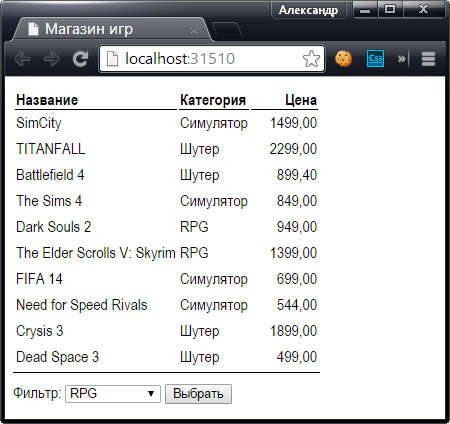Click the price 699,00
The width and height of the screenshot is (450, 424).
(297, 279)
